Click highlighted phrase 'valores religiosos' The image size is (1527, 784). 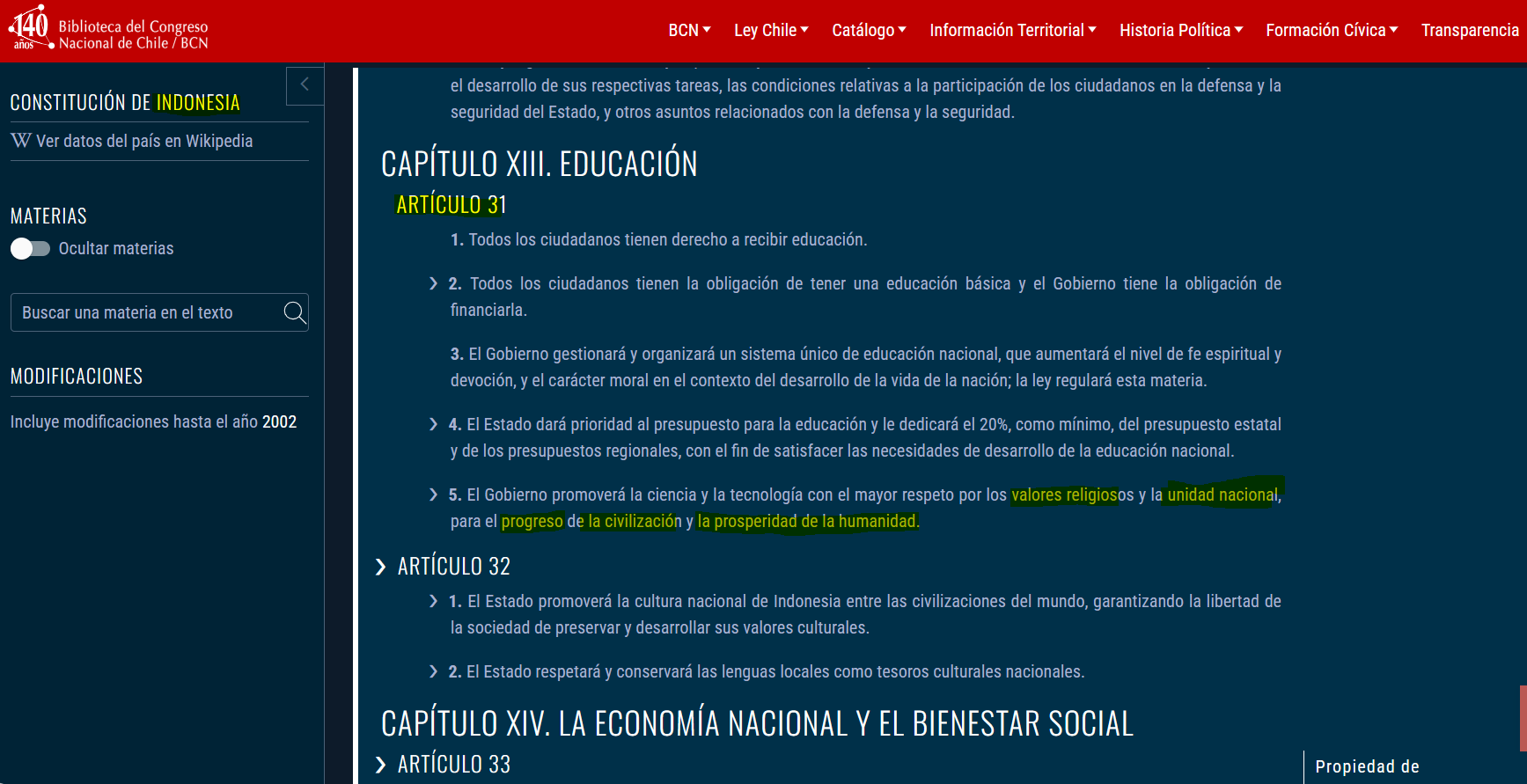pos(1073,495)
